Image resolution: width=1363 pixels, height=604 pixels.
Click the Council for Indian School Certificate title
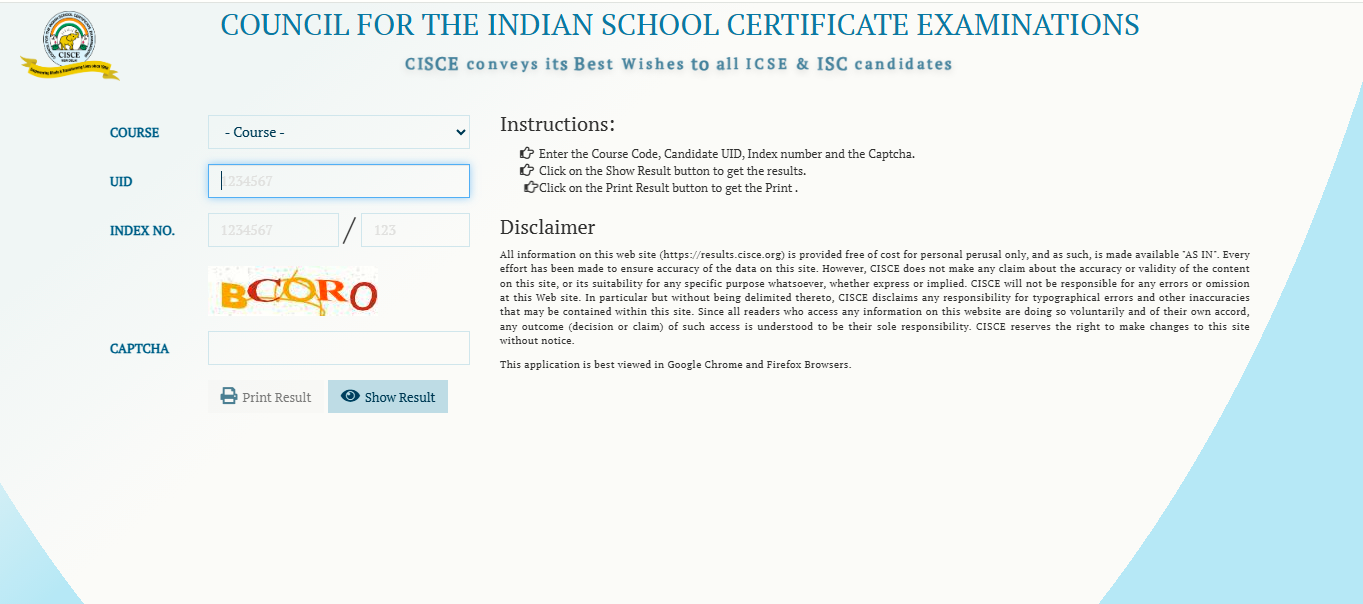(x=680, y=25)
